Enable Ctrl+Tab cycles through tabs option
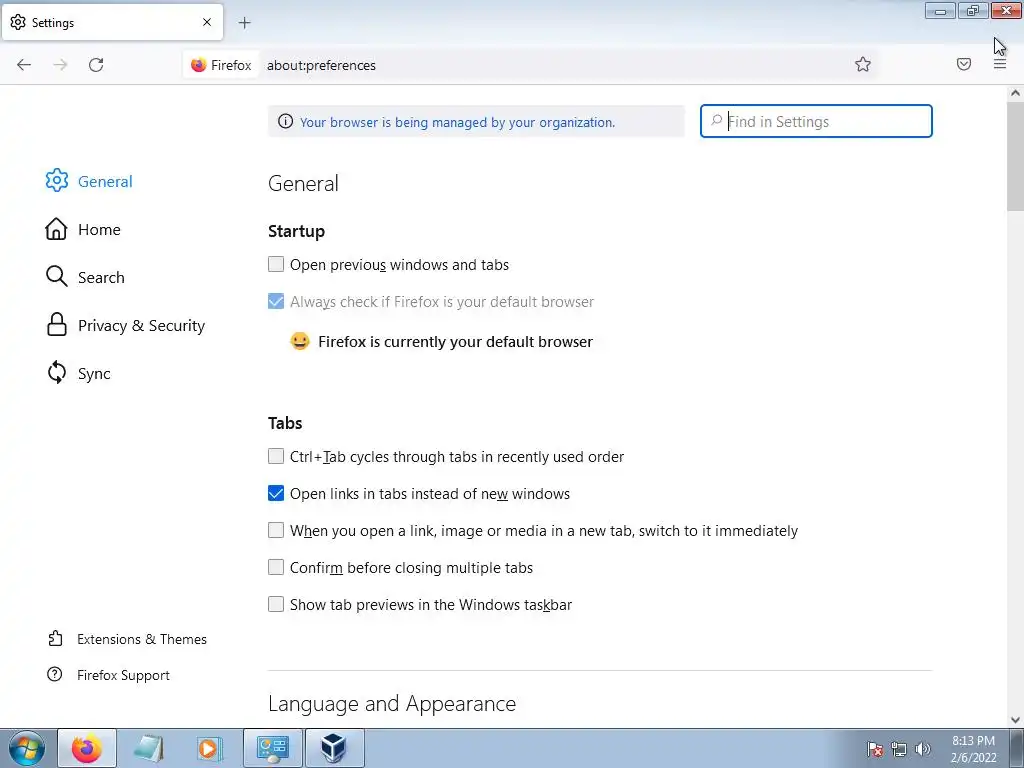Screen dimensions: 1024x768 (x=276, y=456)
